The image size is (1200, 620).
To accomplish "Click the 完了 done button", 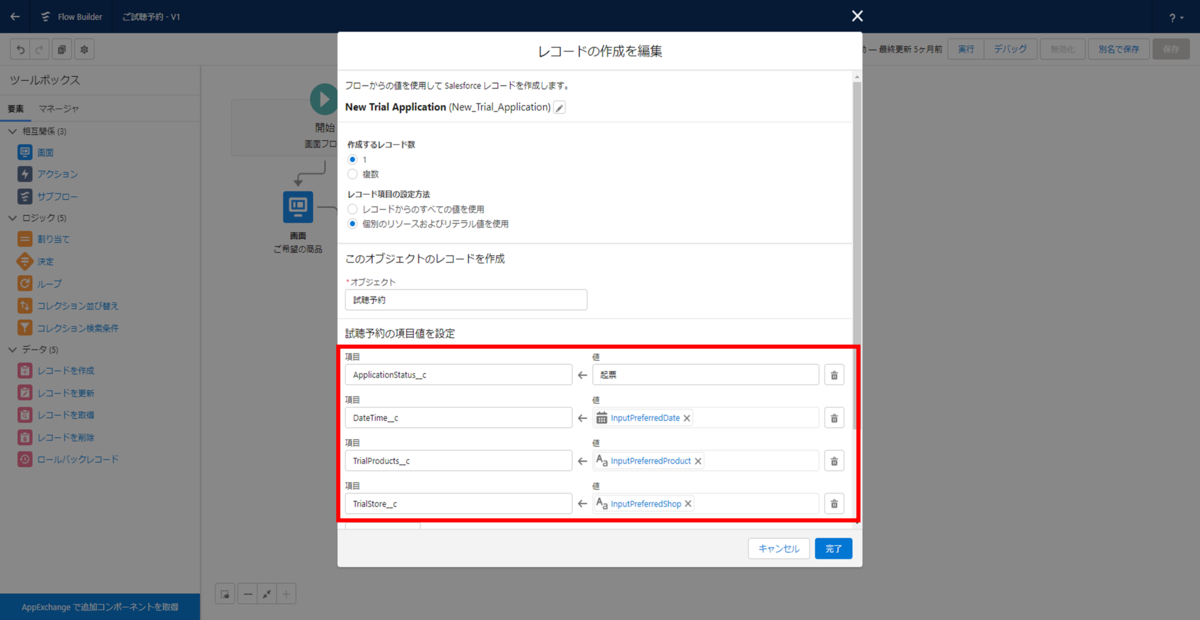I will pos(833,548).
